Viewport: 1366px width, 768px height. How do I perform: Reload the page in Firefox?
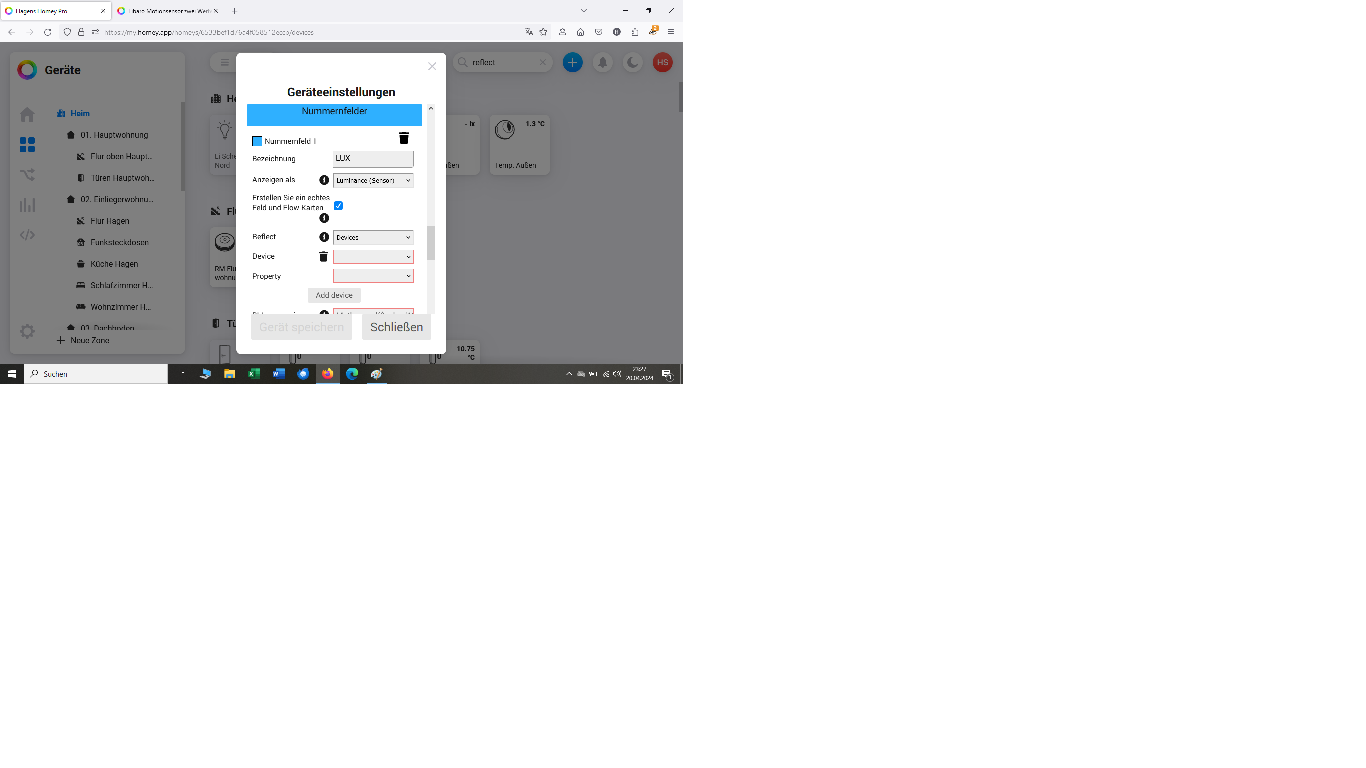pos(47,32)
